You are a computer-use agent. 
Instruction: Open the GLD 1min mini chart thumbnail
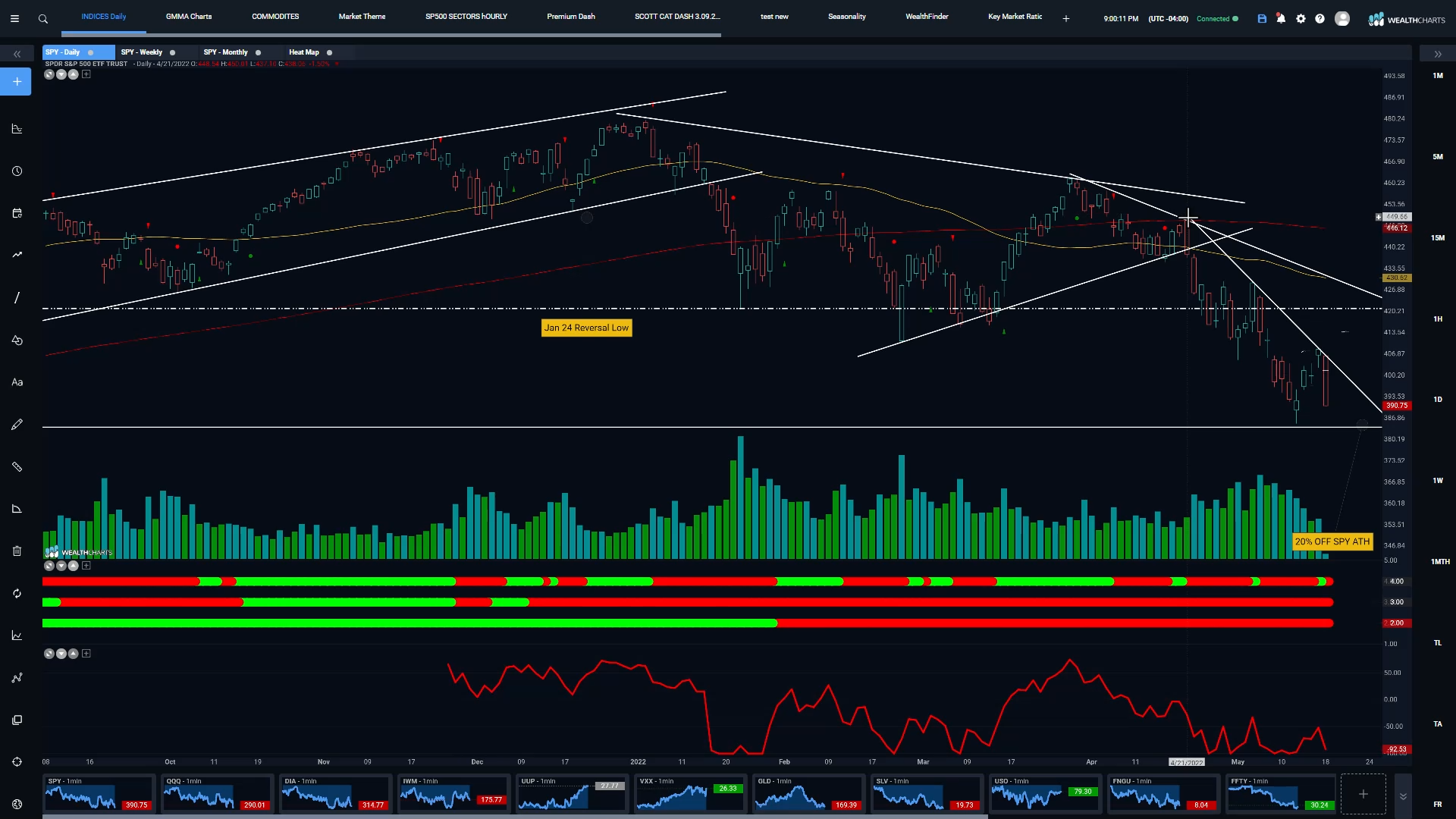(x=808, y=793)
